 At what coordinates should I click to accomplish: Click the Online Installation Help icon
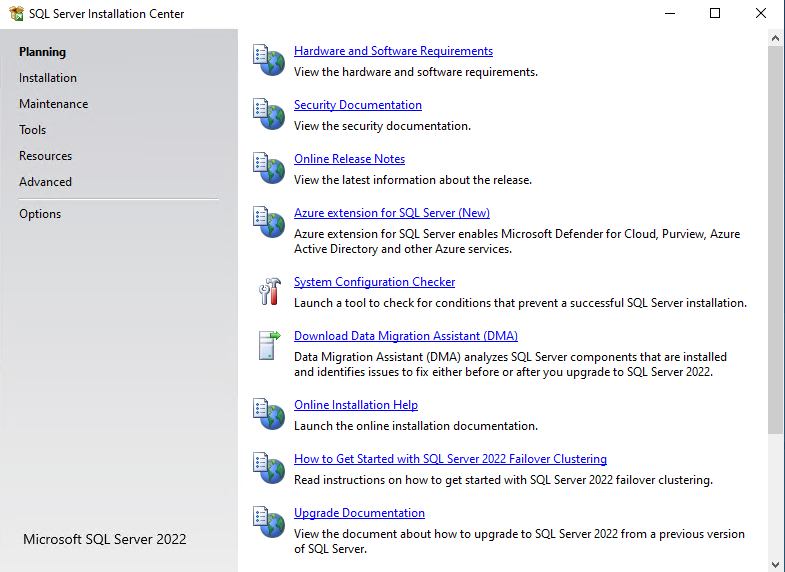[x=269, y=414]
